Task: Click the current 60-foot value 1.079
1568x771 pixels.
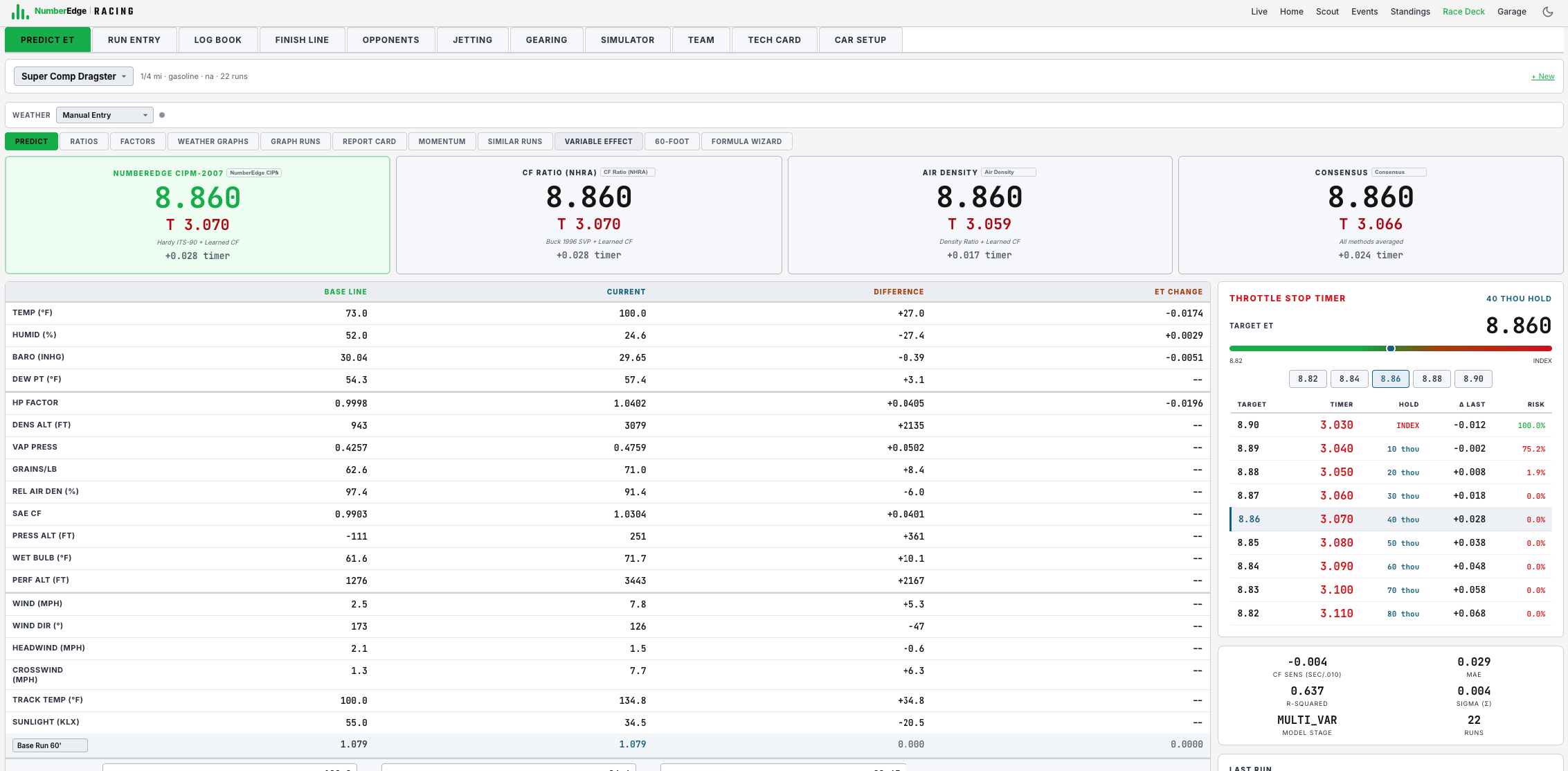Action: coord(632,745)
